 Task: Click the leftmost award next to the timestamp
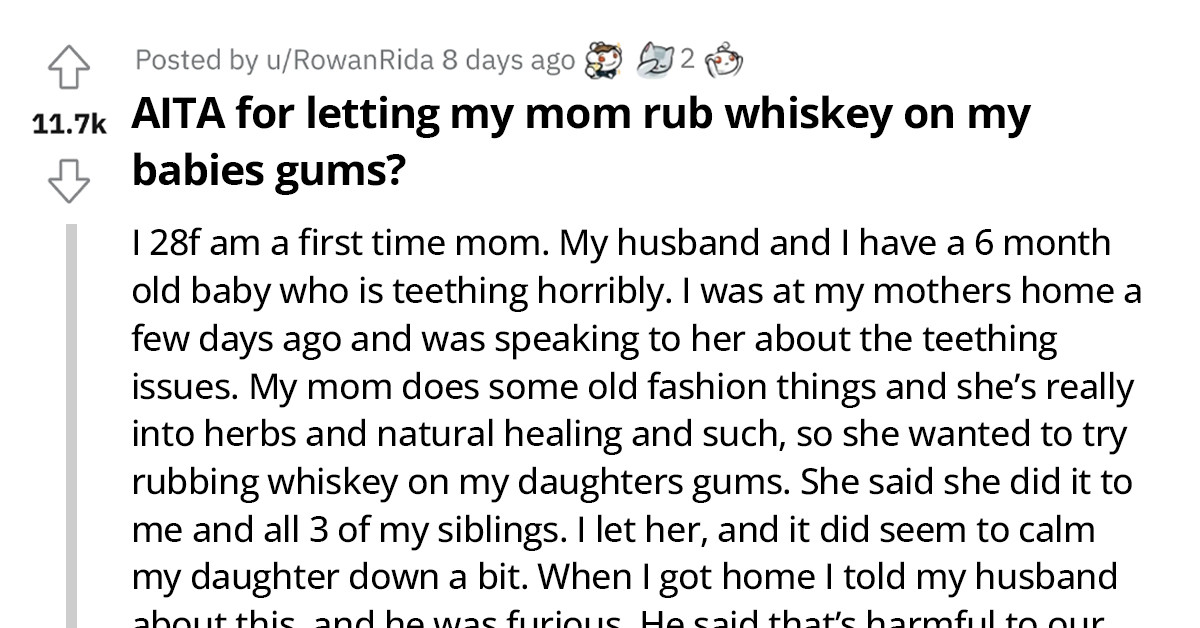click(603, 60)
